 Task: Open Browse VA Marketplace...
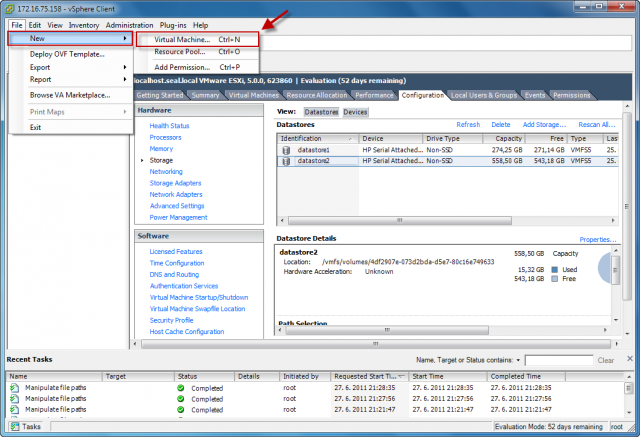(70, 95)
